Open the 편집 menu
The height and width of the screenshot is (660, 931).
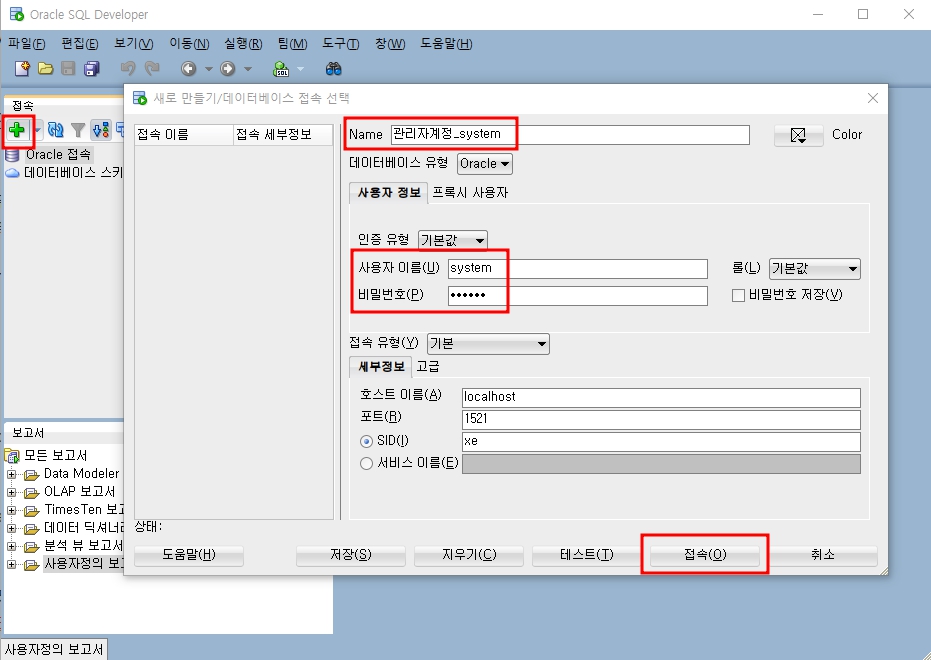[x=80, y=44]
